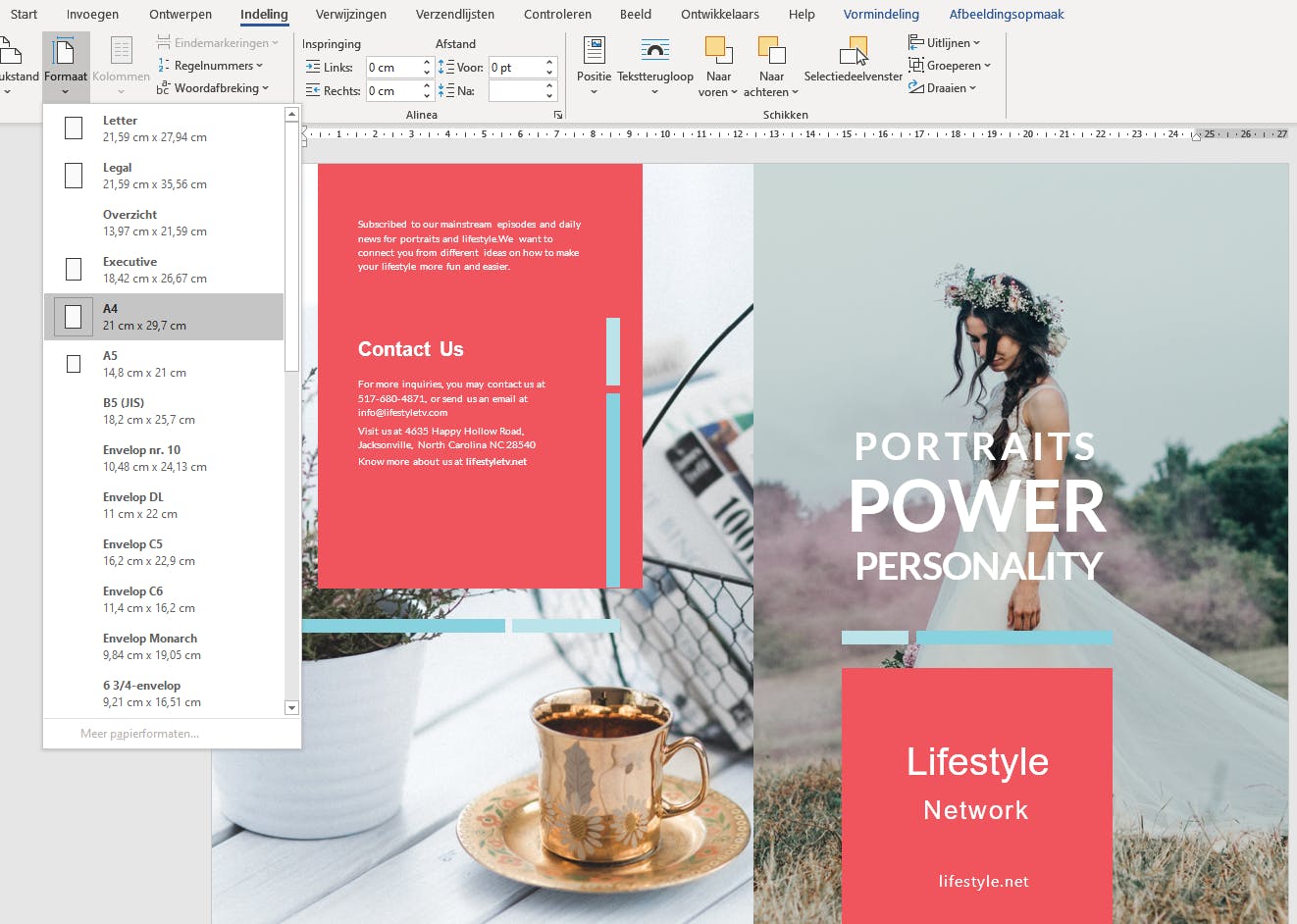Click Naar voren bring forward icon
The height and width of the screenshot is (924, 1297).
point(719,51)
